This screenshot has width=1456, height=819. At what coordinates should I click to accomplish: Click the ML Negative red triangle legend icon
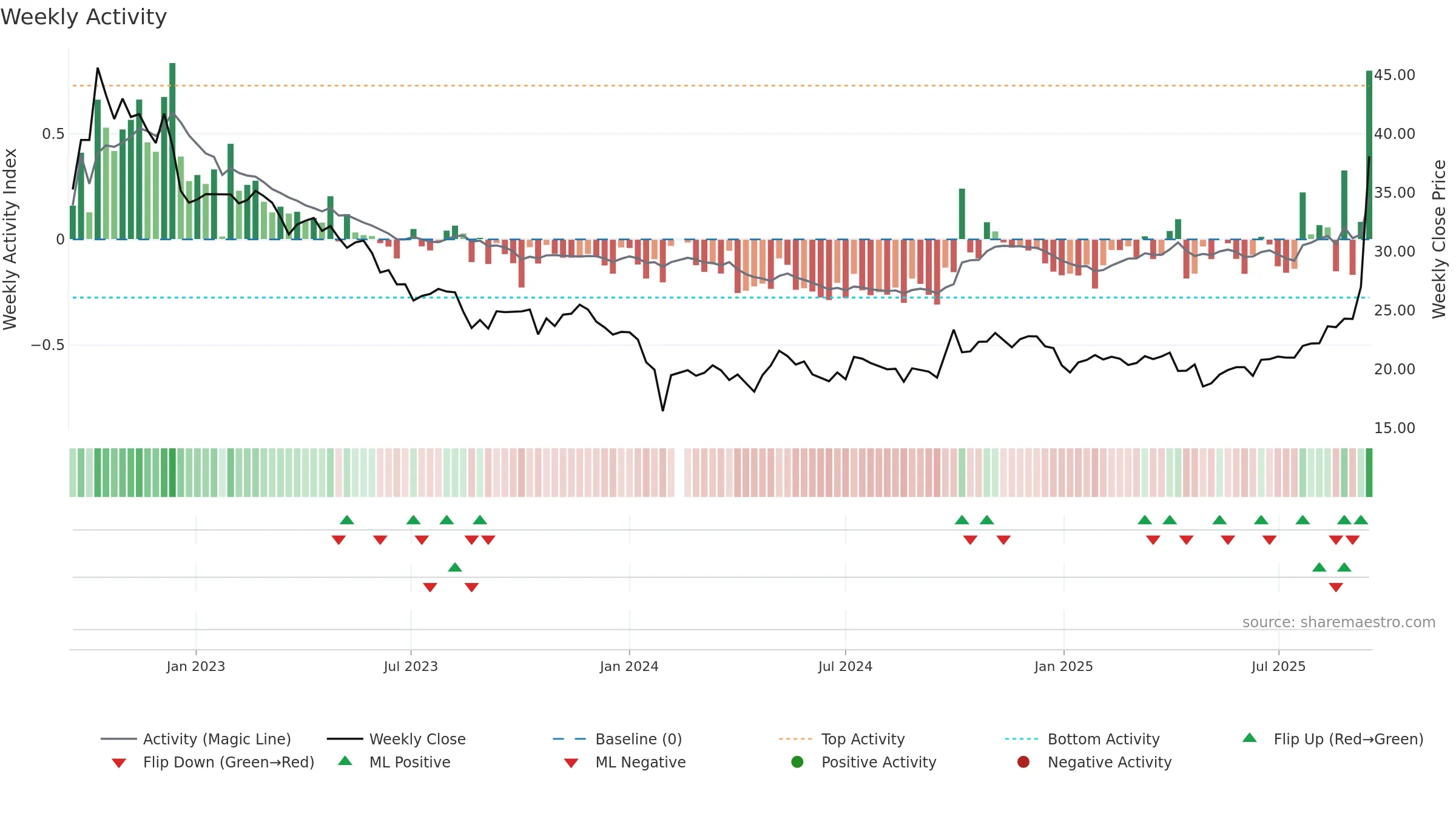tap(571, 763)
